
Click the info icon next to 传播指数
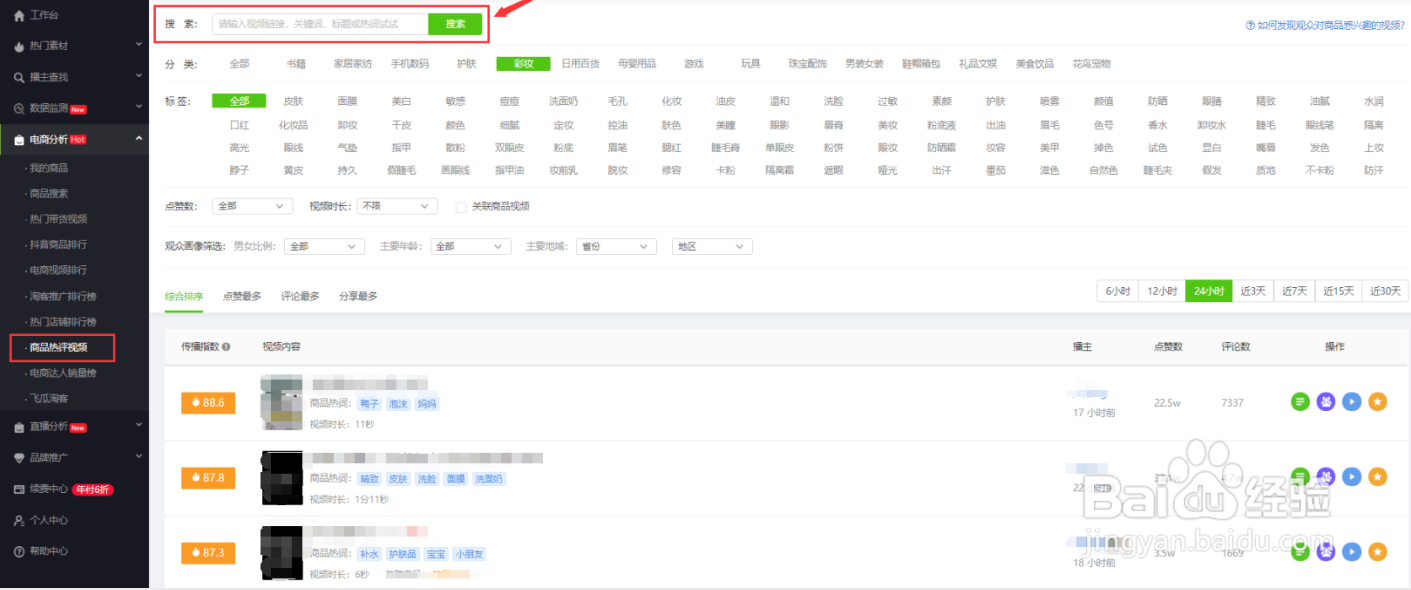click(x=226, y=347)
